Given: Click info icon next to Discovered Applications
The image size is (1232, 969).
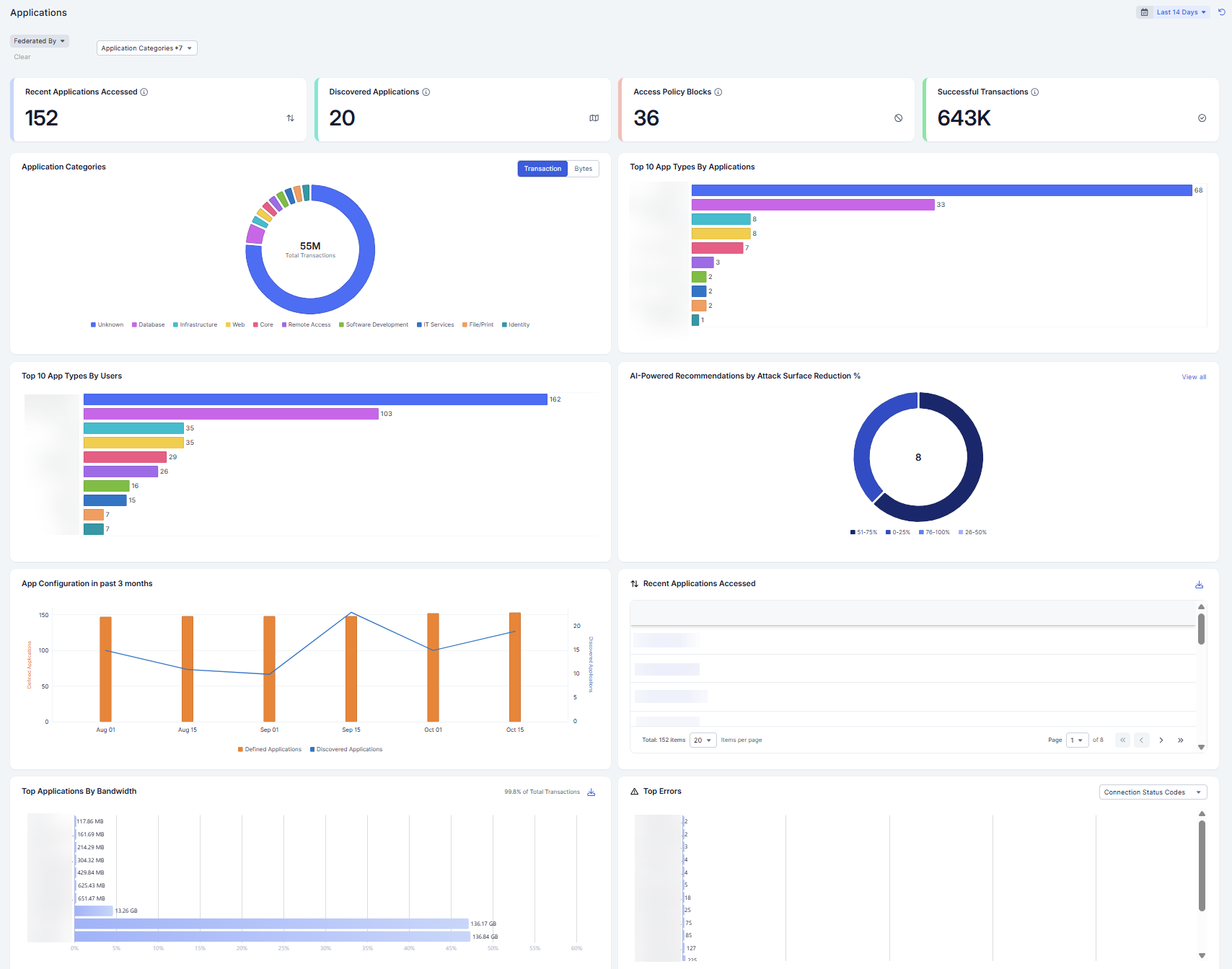Looking at the screenshot, I should (426, 92).
